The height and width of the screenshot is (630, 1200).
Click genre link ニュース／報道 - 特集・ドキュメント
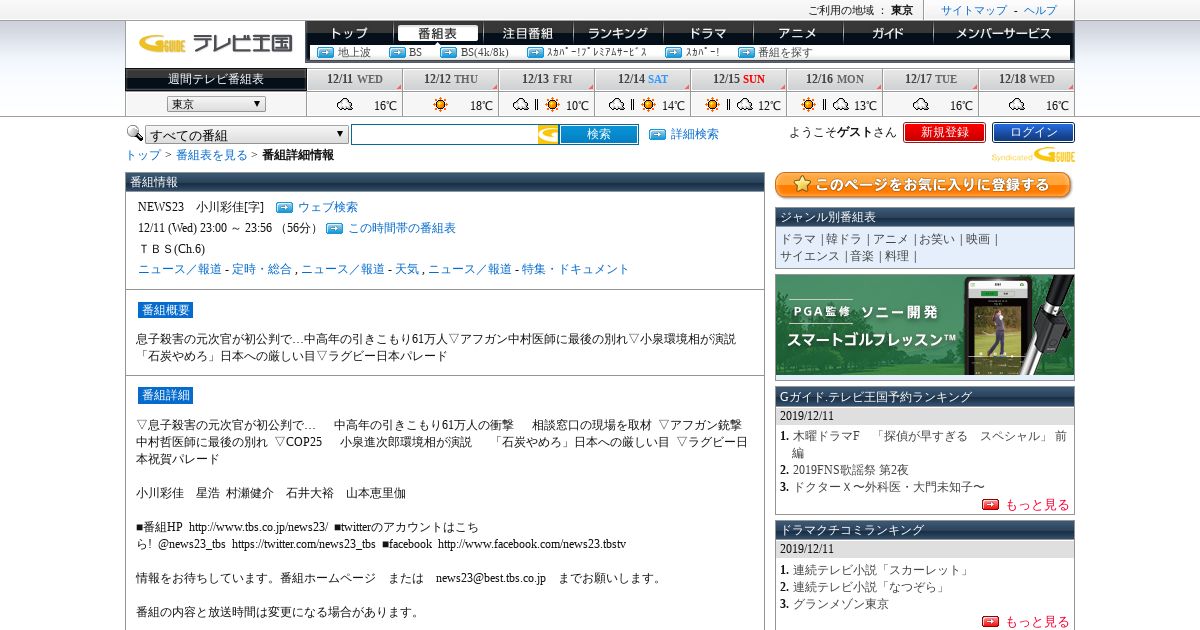pos(529,269)
